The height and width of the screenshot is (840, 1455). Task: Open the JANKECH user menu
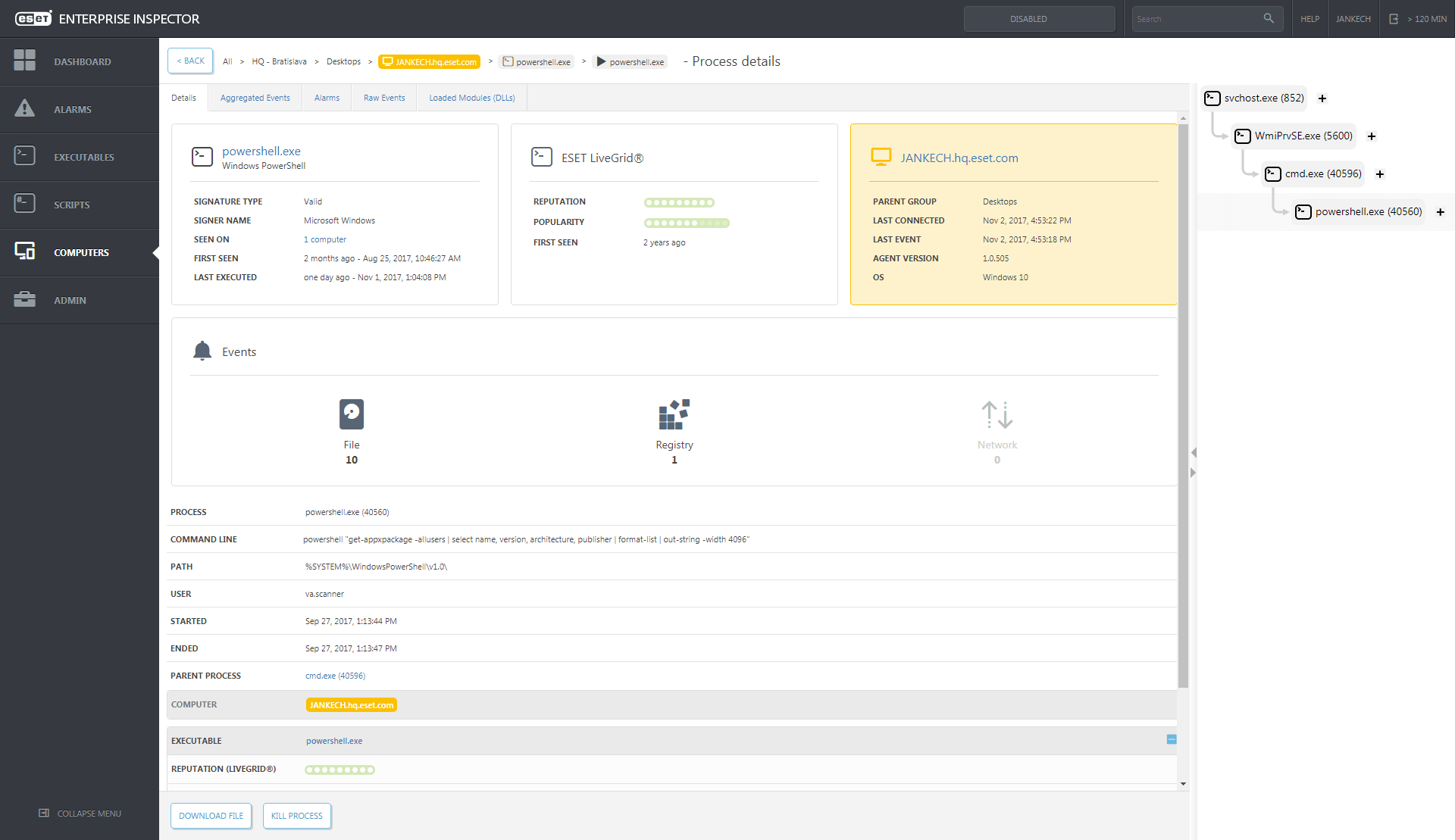click(x=1353, y=19)
